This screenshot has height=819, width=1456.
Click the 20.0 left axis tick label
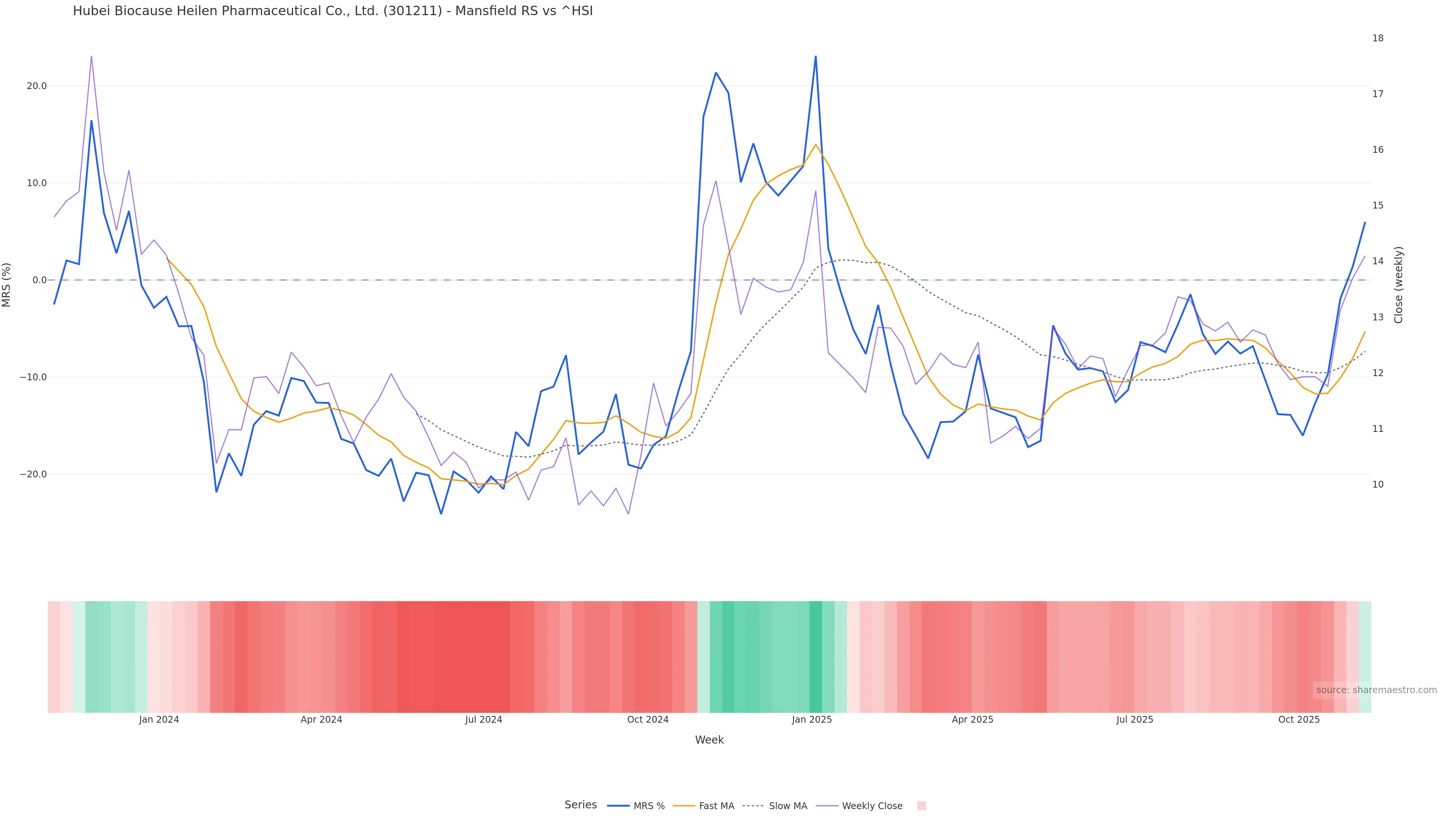(36, 86)
